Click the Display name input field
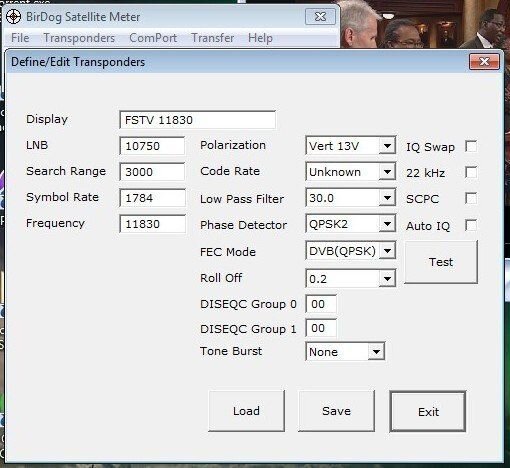The height and width of the screenshot is (468, 510). click(197, 120)
